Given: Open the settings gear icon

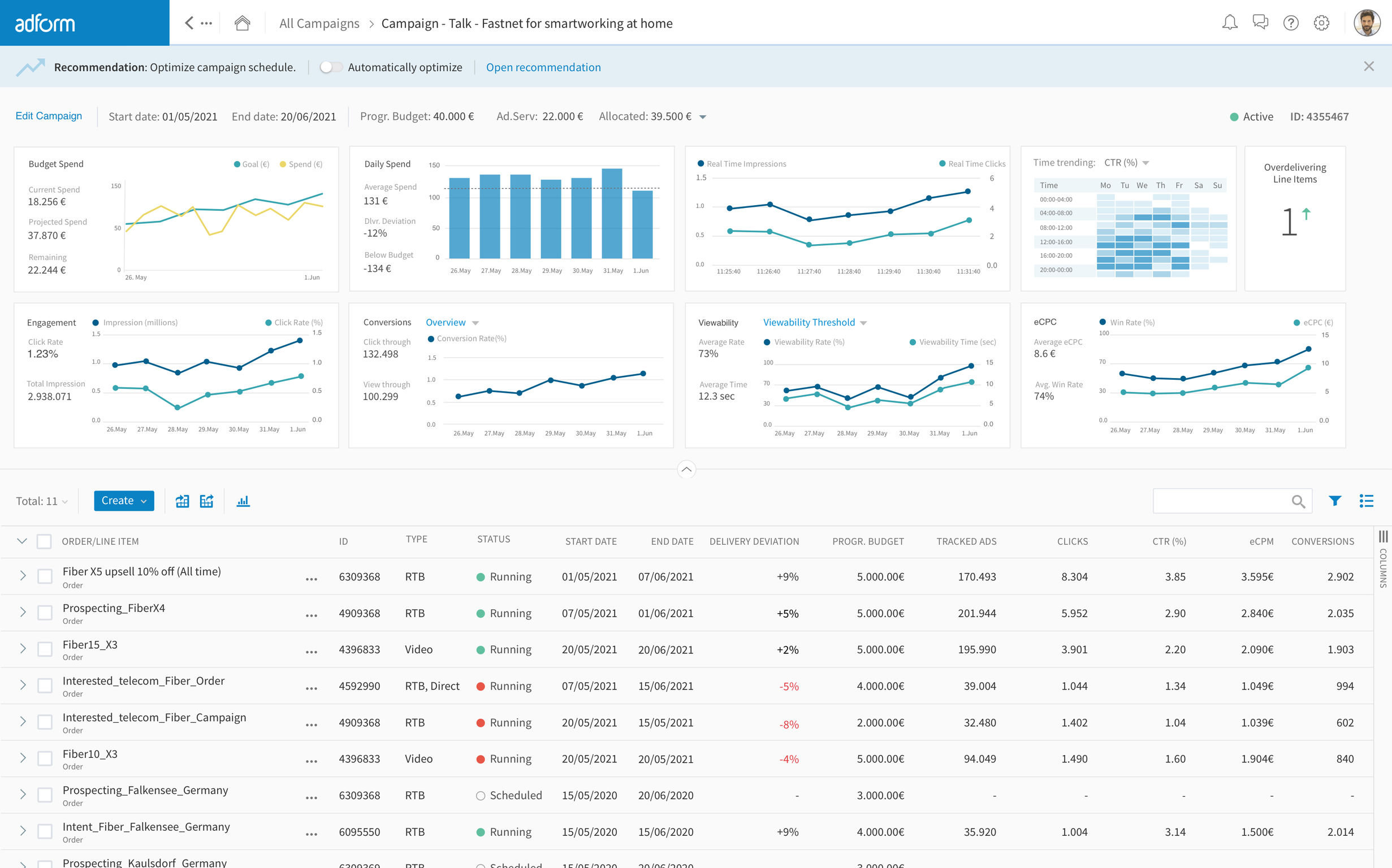Looking at the screenshot, I should click(x=1321, y=23).
